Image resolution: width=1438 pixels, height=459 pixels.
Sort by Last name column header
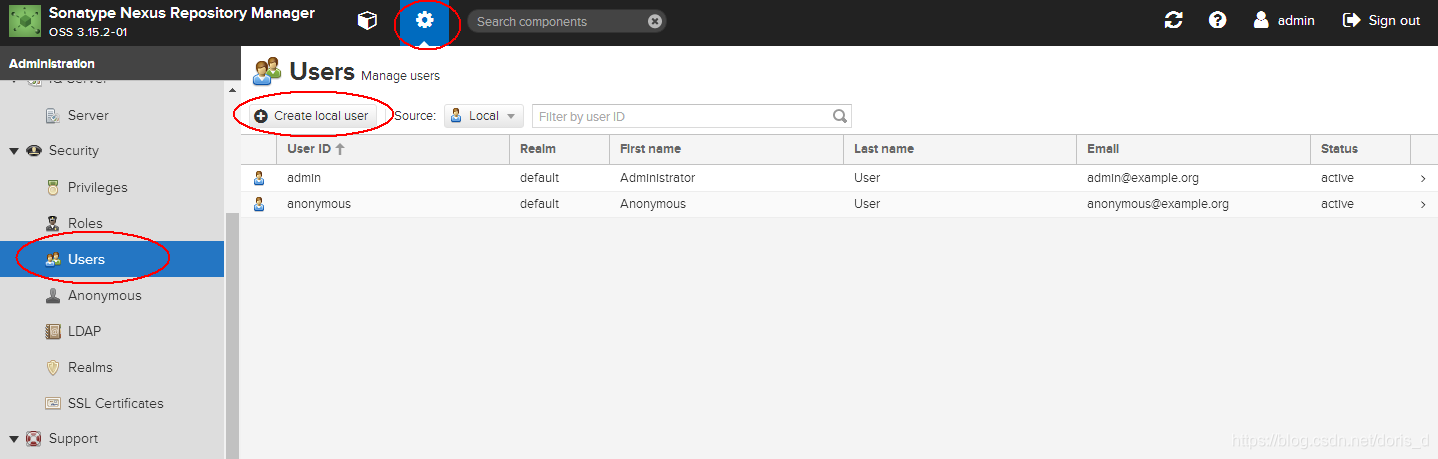pyautogui.click(x=960, y=149)
